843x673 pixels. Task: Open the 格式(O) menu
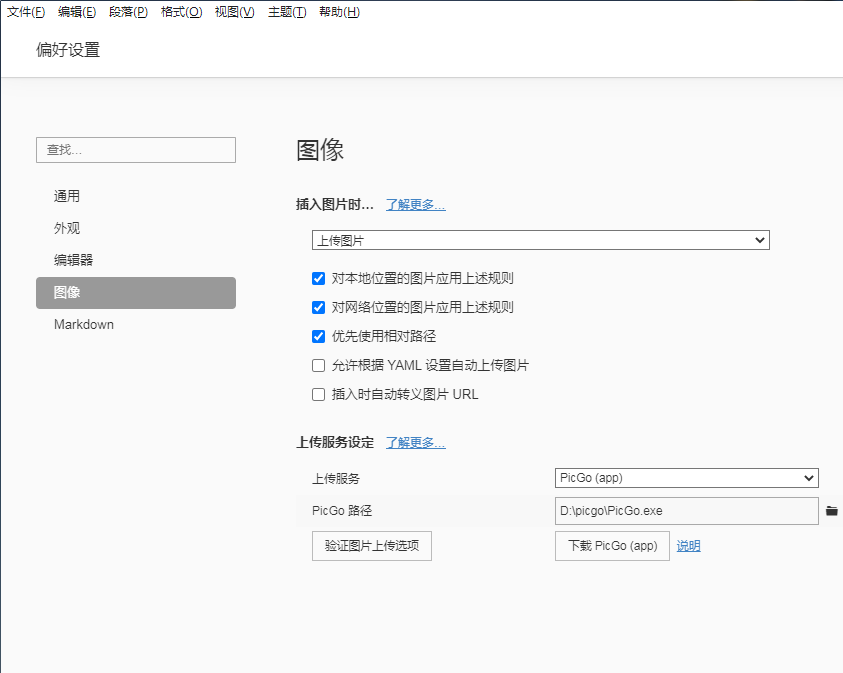click(181, 12)
